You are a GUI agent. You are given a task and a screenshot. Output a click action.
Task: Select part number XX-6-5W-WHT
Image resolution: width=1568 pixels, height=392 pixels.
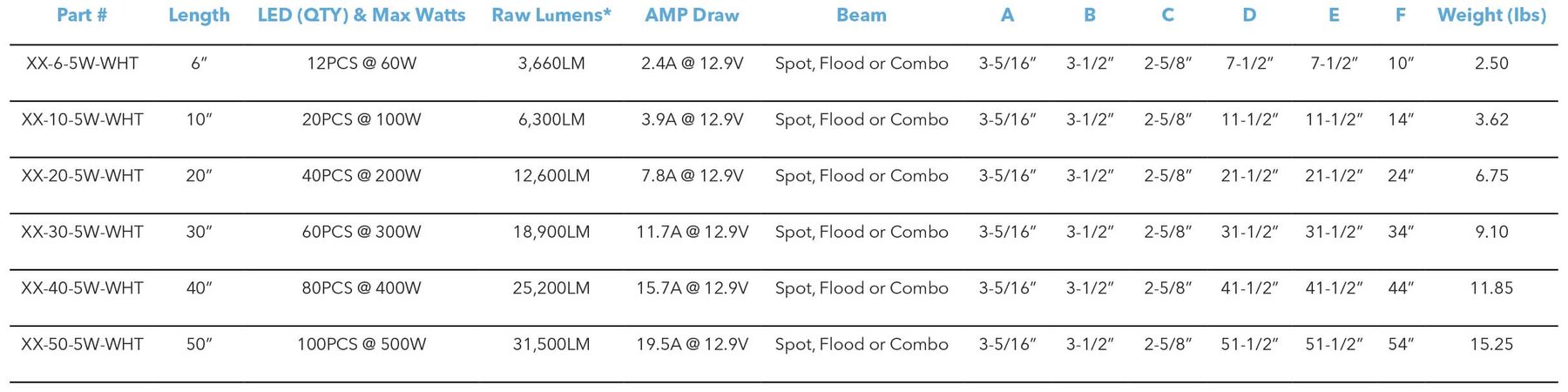(x=82, y=64)
